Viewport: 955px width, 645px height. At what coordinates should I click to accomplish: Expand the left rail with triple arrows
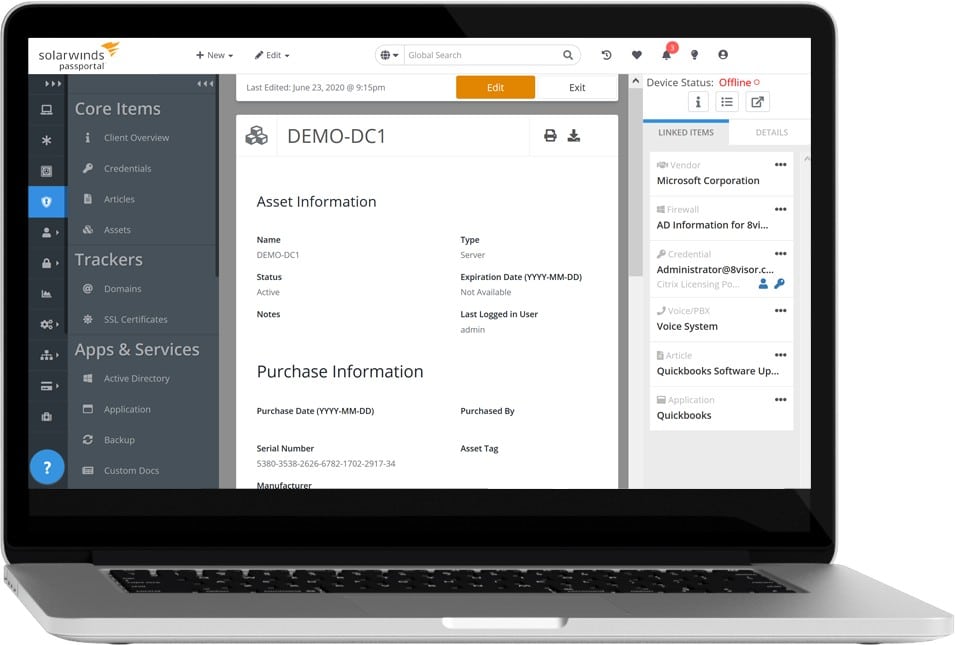[x=53, y=83]
